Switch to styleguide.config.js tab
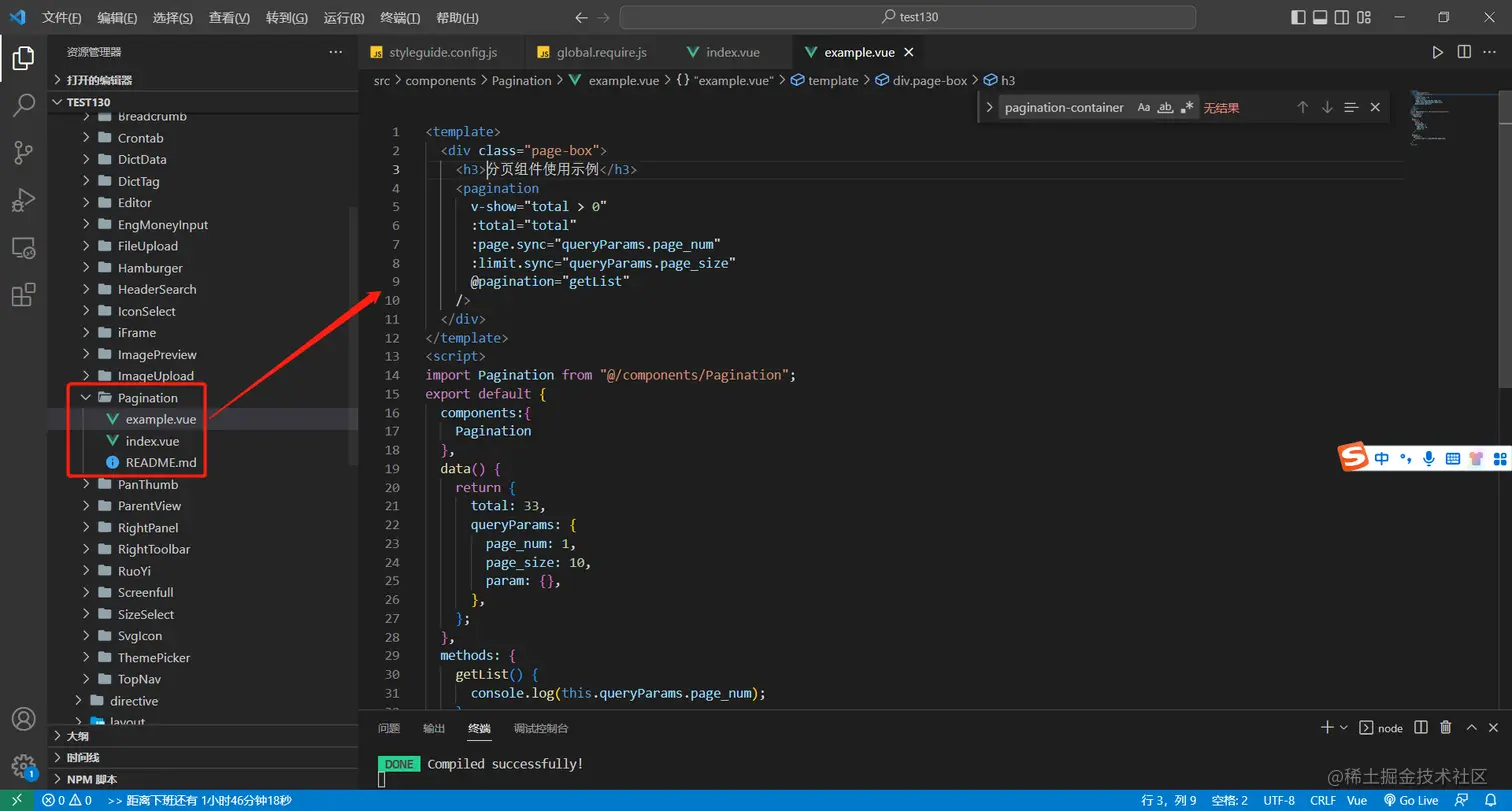The image size is (1512, 811). point(442,52)
